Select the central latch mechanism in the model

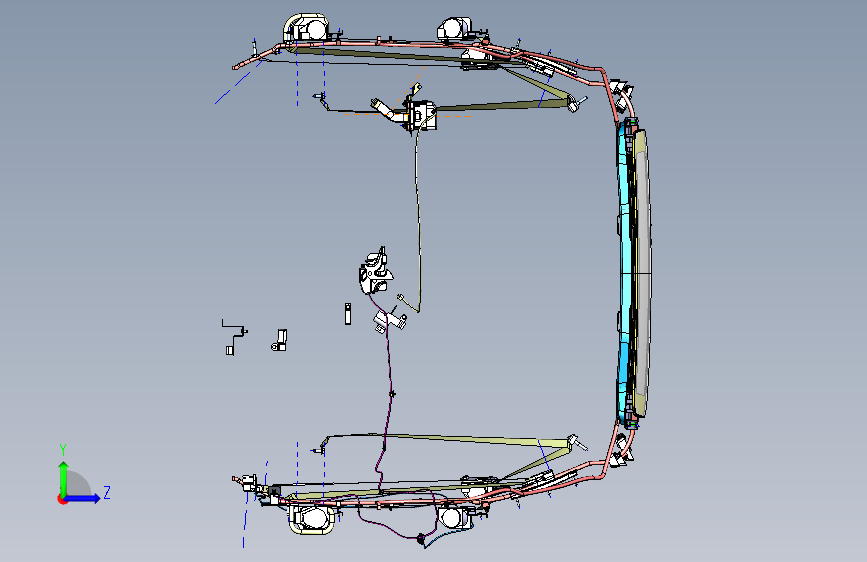coord(376,272)
